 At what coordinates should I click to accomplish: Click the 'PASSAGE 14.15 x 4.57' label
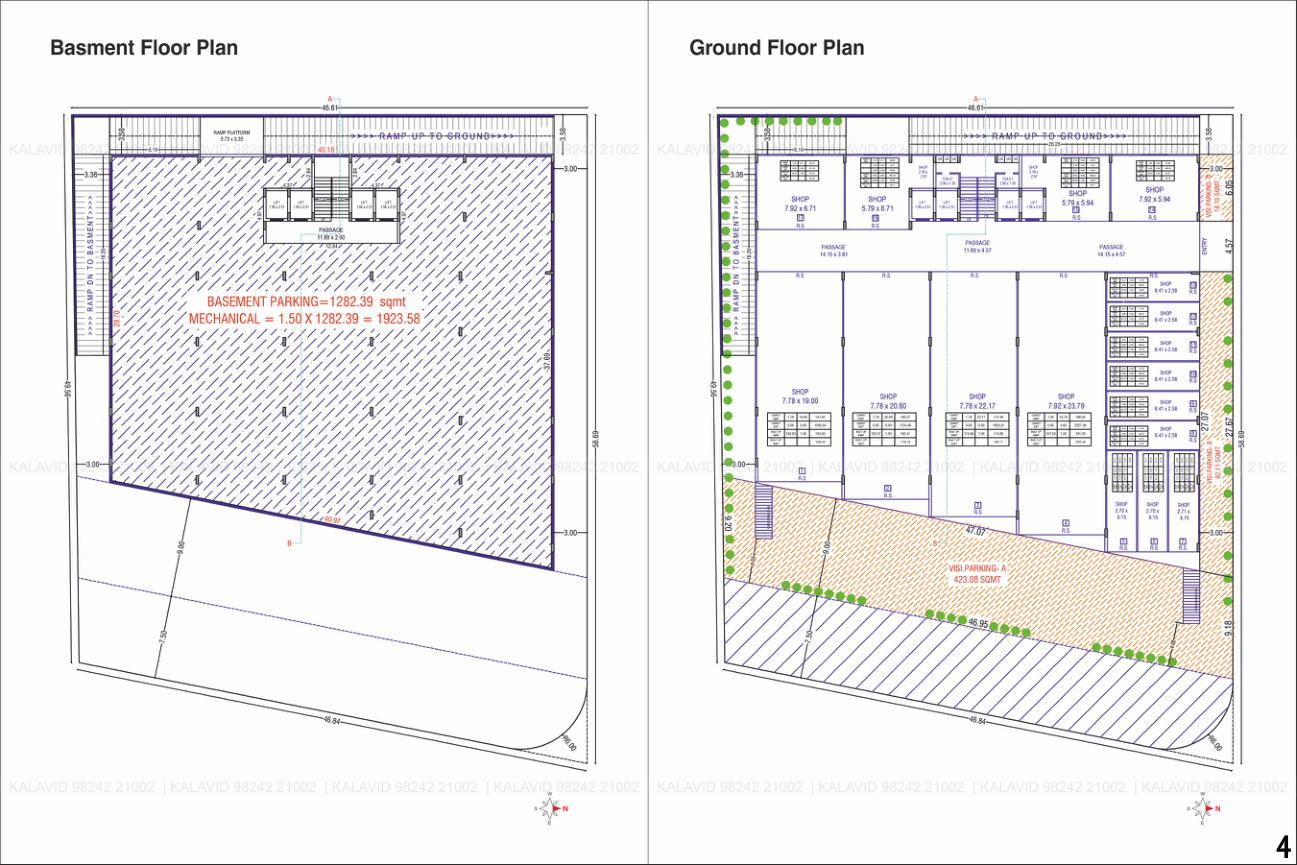(1111, 250)
